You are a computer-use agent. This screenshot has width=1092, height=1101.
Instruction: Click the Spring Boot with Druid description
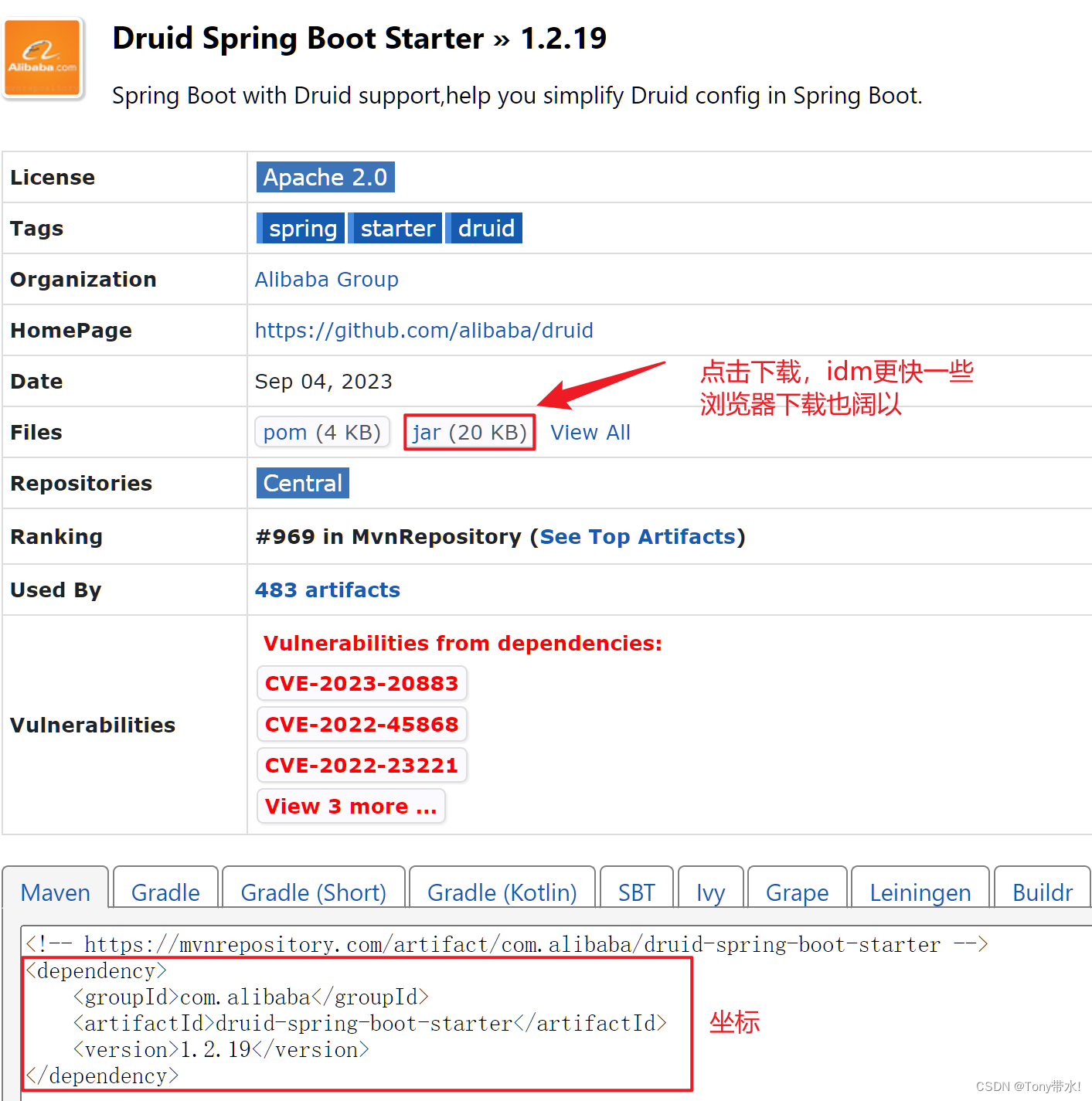click(x=517, y=95)
